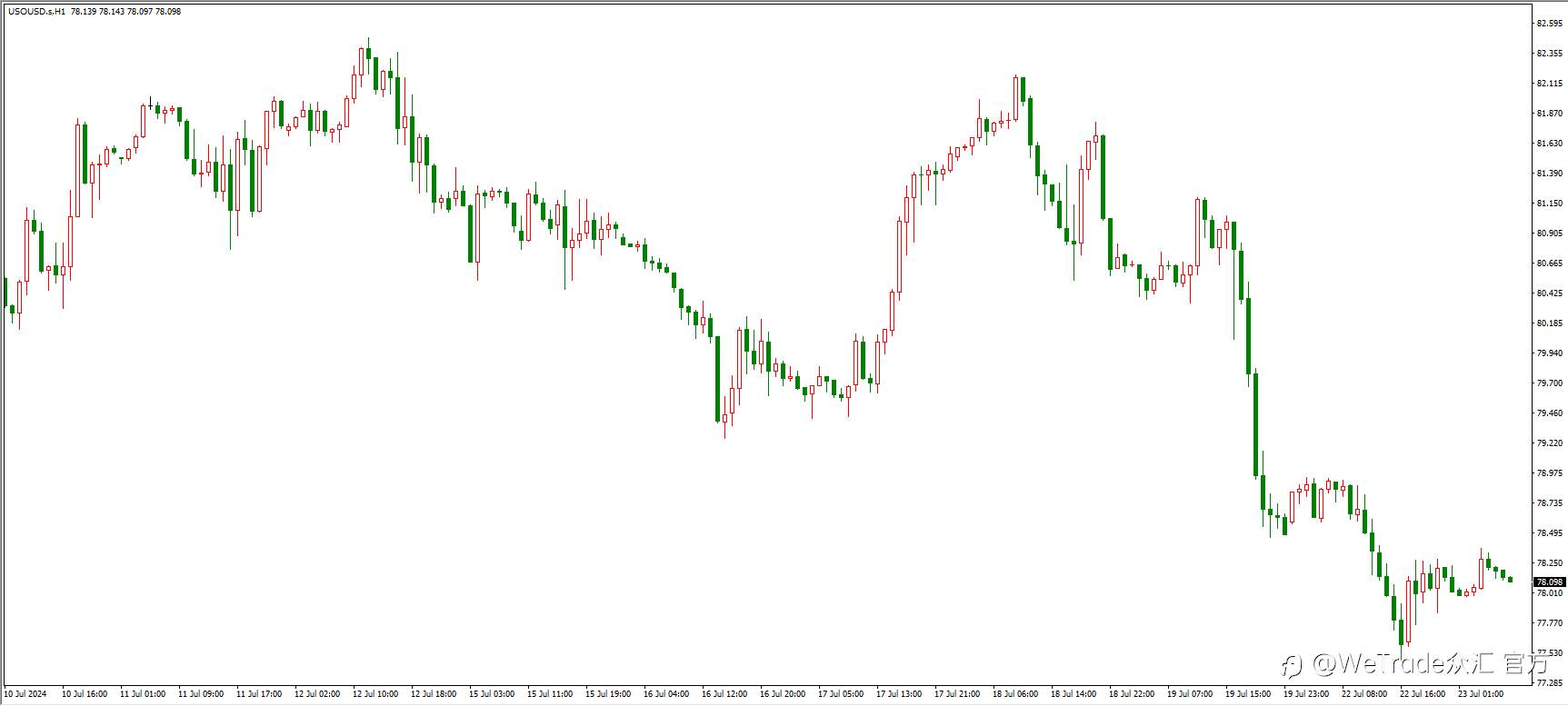
Task: Select the 12 Jul 18:00 time label
Action: tap(434, 694)
